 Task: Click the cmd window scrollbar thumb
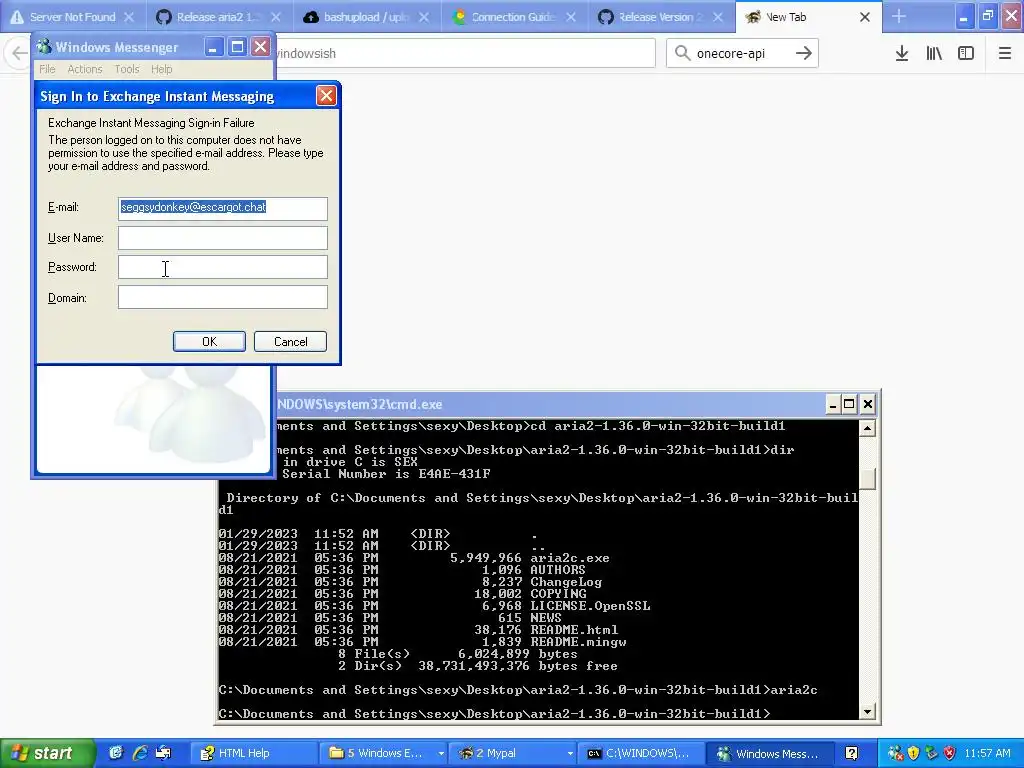tap(867, 479)
